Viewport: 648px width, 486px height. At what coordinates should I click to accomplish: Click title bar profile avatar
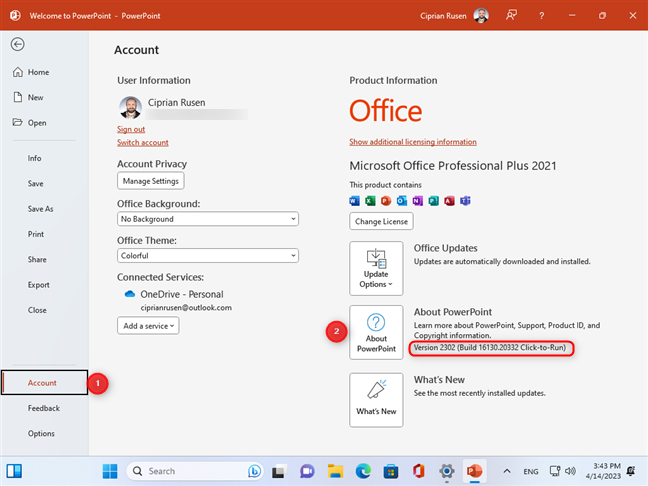point(481,16)
